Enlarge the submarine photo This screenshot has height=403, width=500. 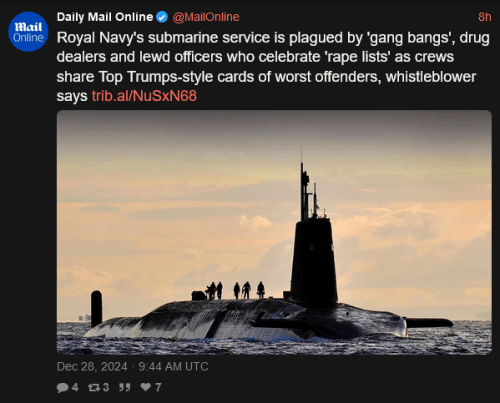tap(274, 232)
